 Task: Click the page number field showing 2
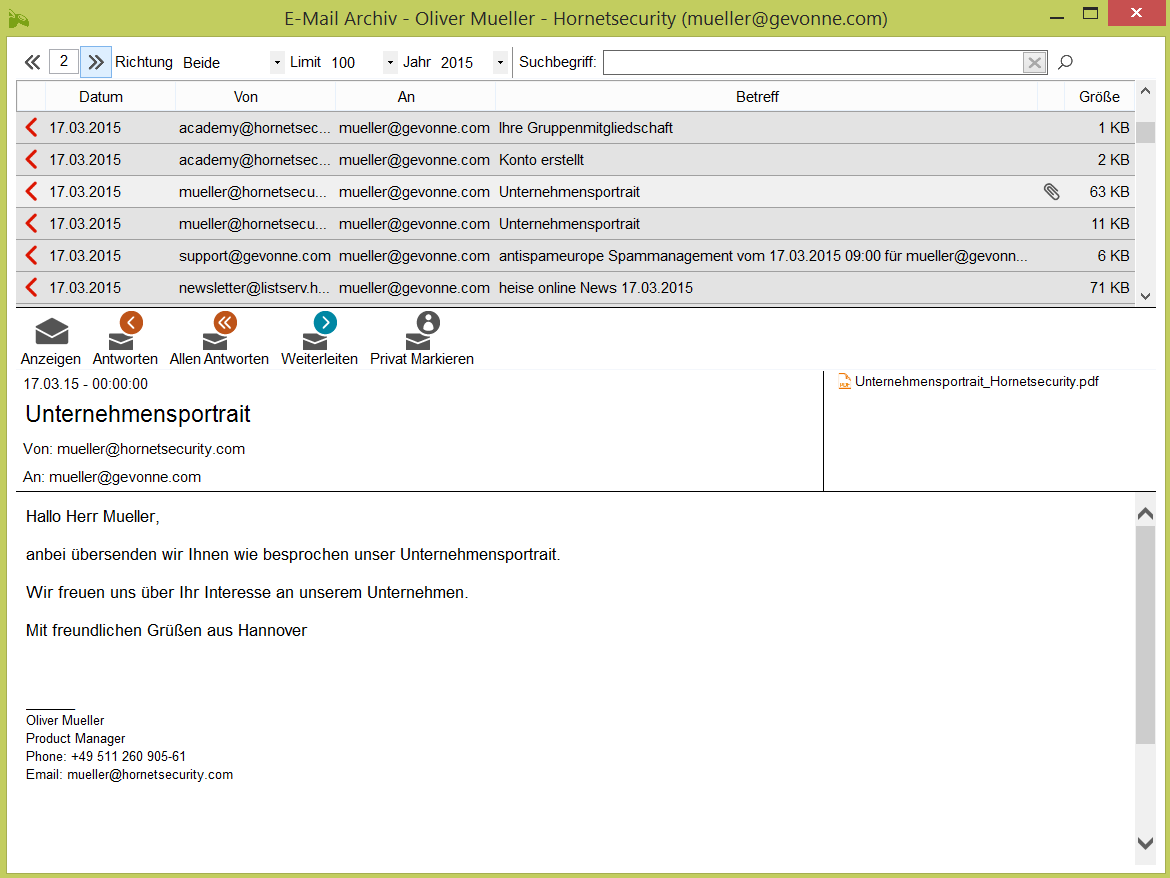(63, 61)
